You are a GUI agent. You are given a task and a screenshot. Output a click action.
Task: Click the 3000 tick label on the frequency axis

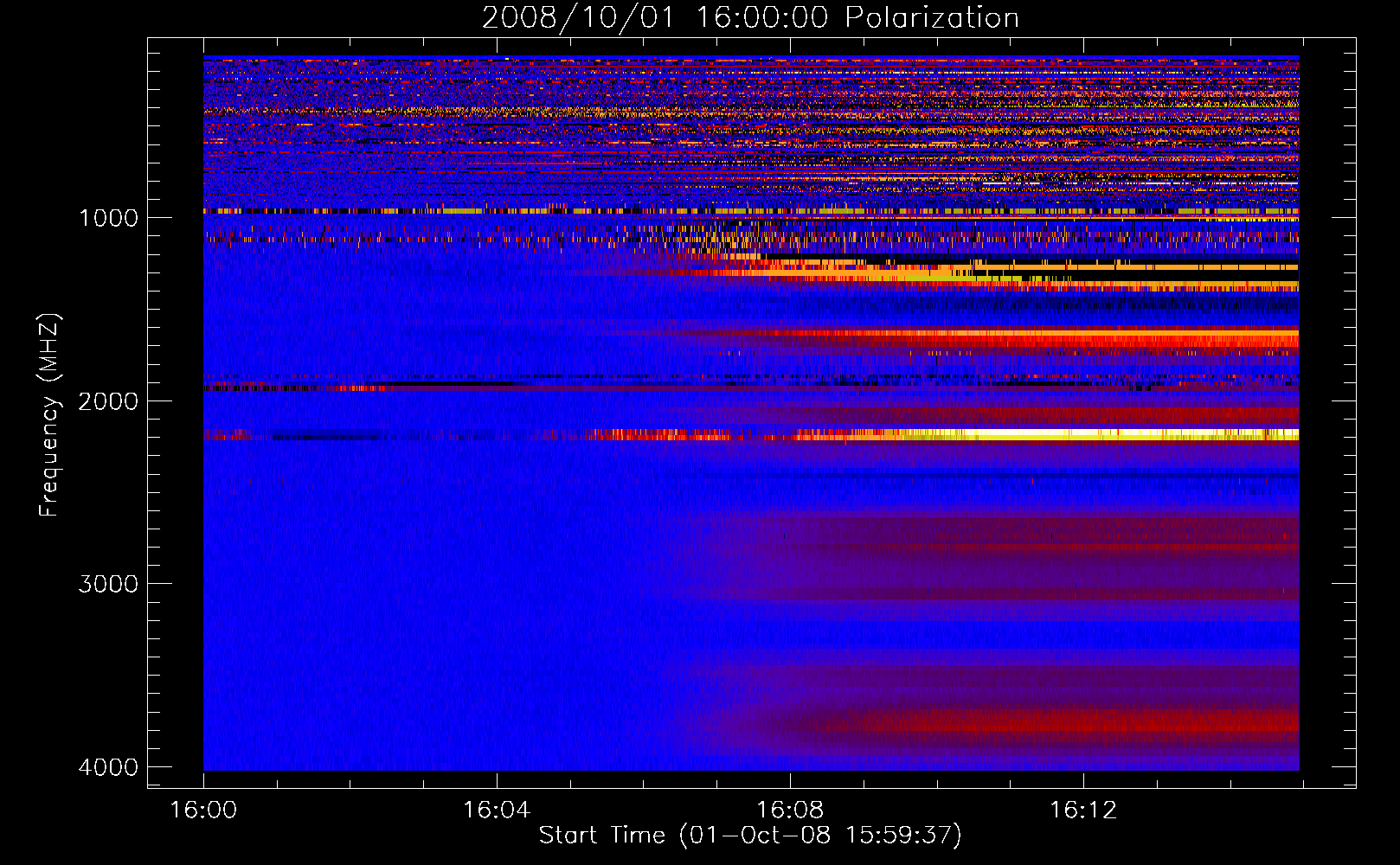[x=108, y=584]
